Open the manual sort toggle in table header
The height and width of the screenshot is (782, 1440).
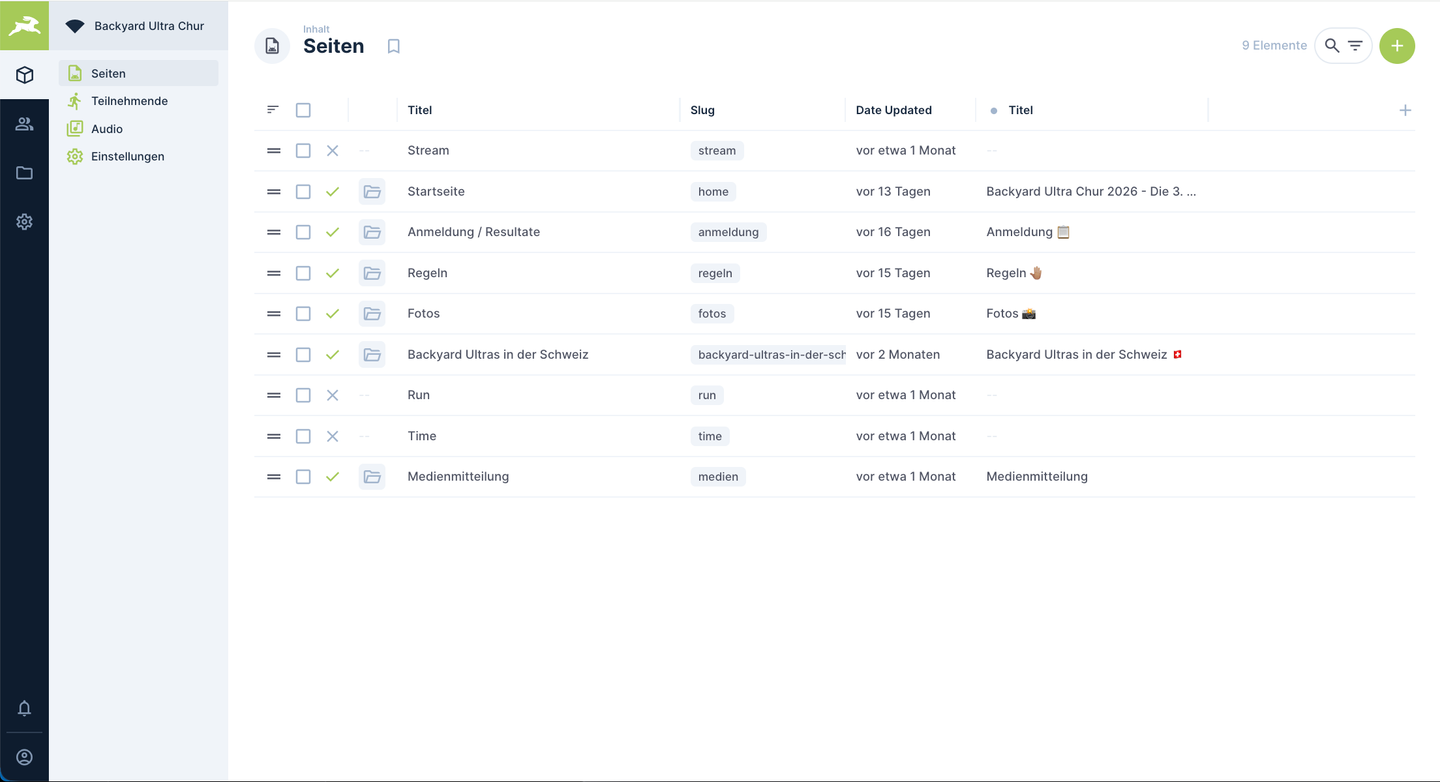pos(273,110)
